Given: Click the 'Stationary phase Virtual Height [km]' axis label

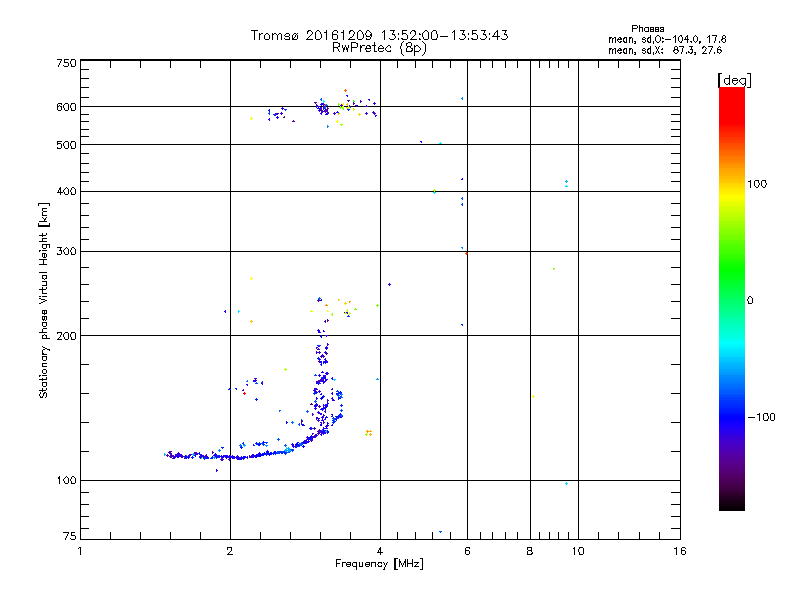Looking at the screenshot, I should [x=44, y=301].
